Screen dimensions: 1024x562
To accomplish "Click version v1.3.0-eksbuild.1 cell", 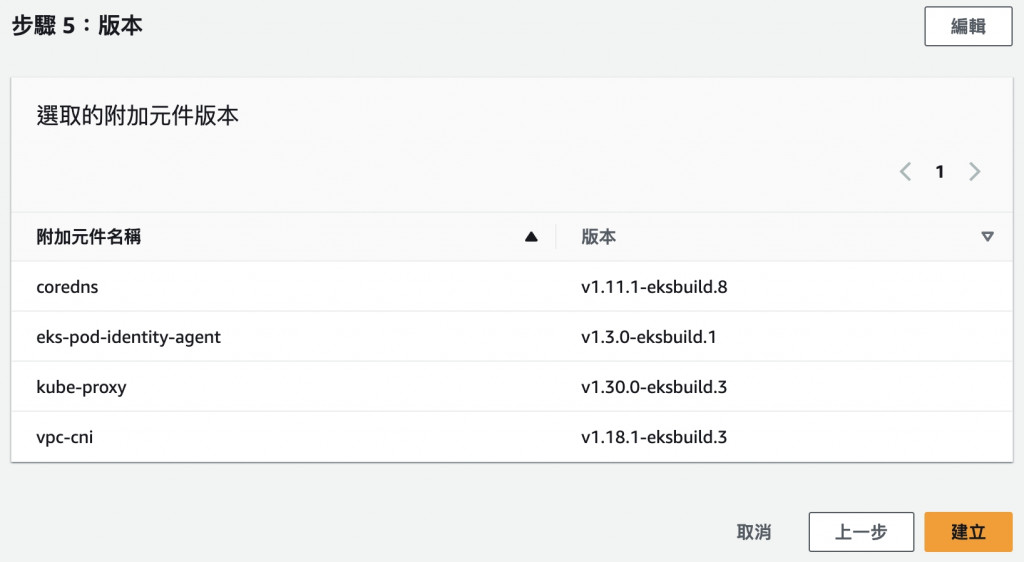I will coord(649,337).
